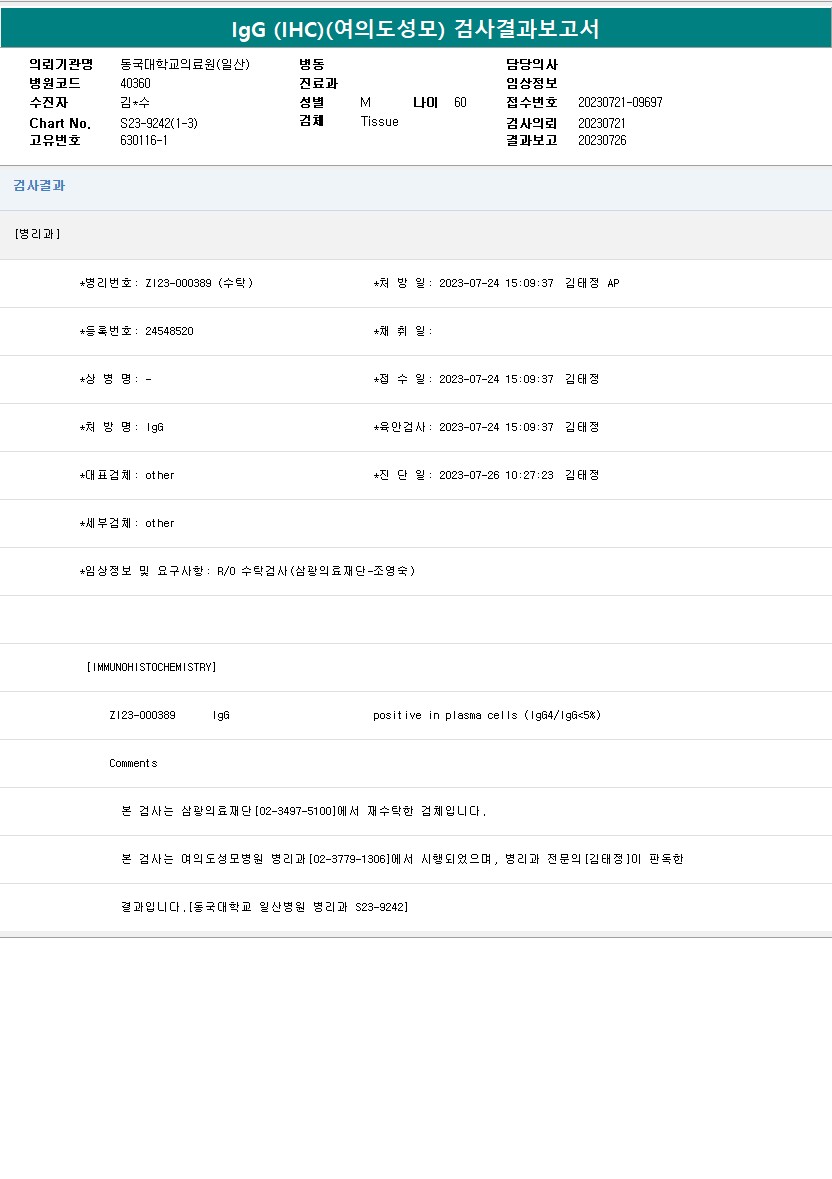This screenshot has height=1179, width=832.
Task: Select the '진단일' label
Action: tap(403, 476)
